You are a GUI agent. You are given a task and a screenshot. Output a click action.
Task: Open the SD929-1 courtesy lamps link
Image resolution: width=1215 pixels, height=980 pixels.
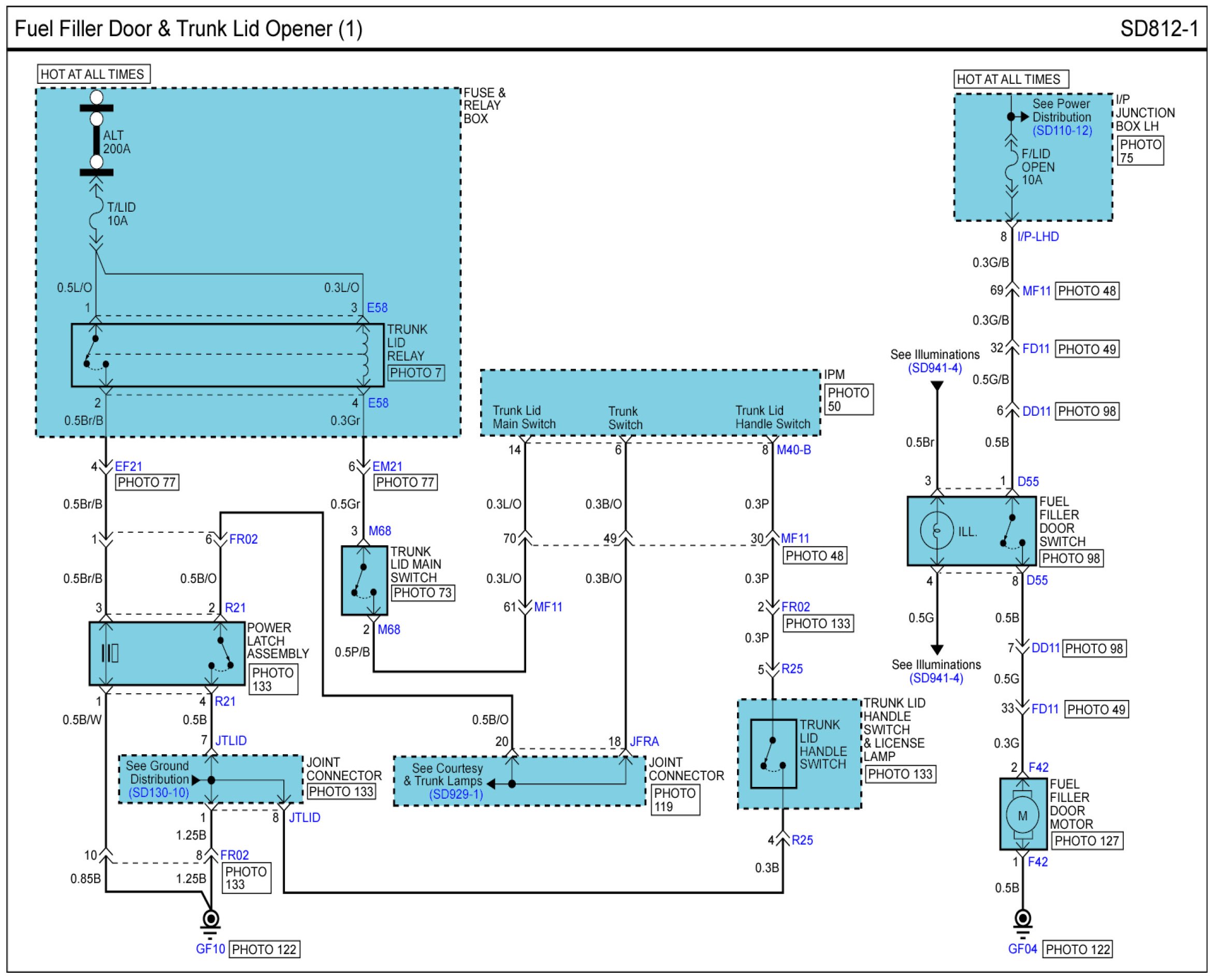click(x=456, y=795)
